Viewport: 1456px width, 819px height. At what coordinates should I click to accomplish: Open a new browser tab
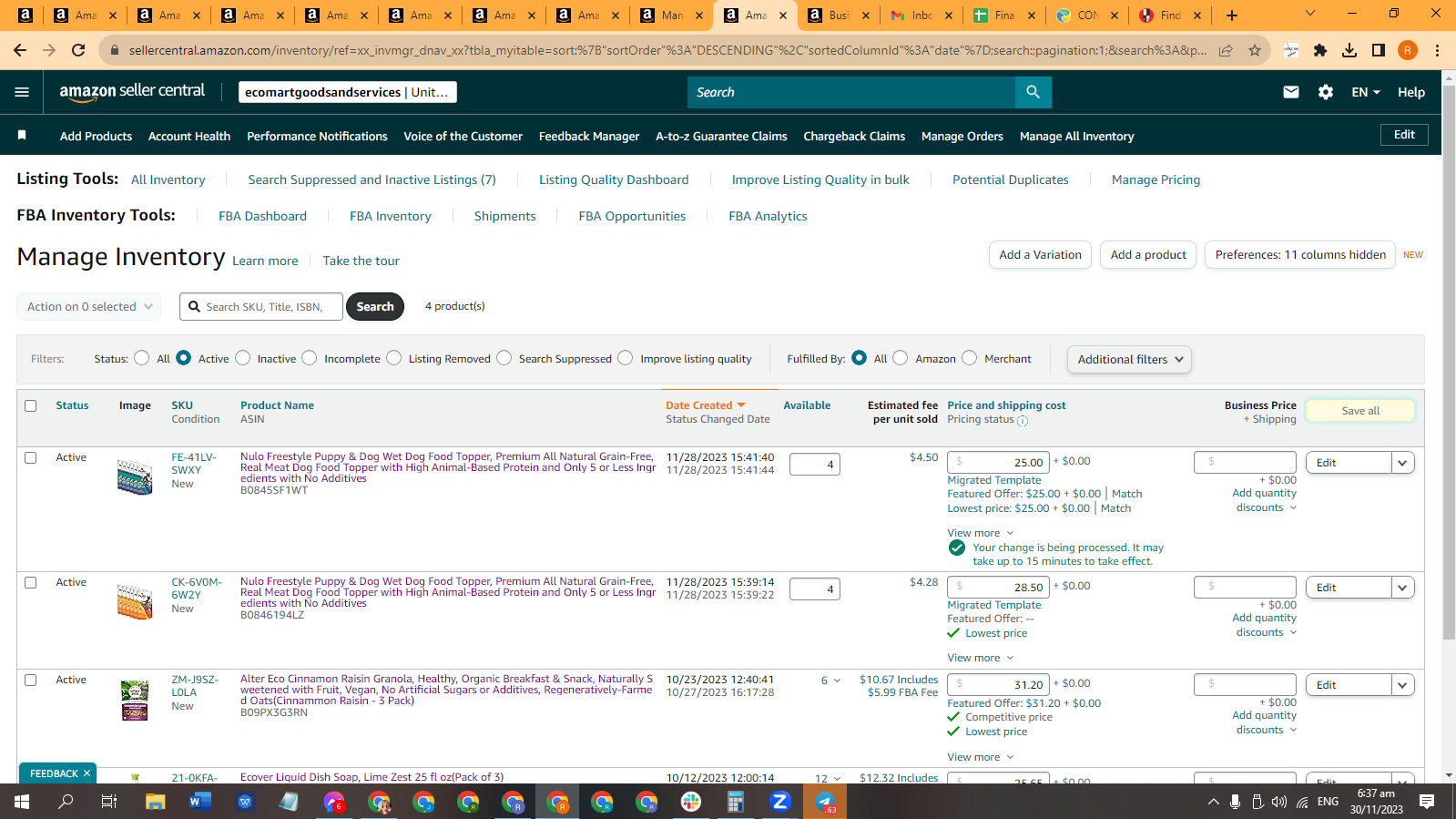click(1232, 15)
